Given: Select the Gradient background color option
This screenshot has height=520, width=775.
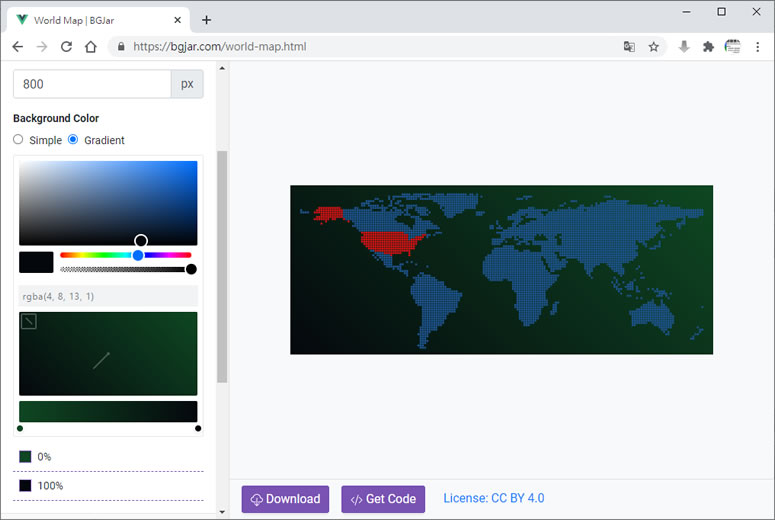Looking at the screenshot, I should pyautogui.click(x=73, y=139).
